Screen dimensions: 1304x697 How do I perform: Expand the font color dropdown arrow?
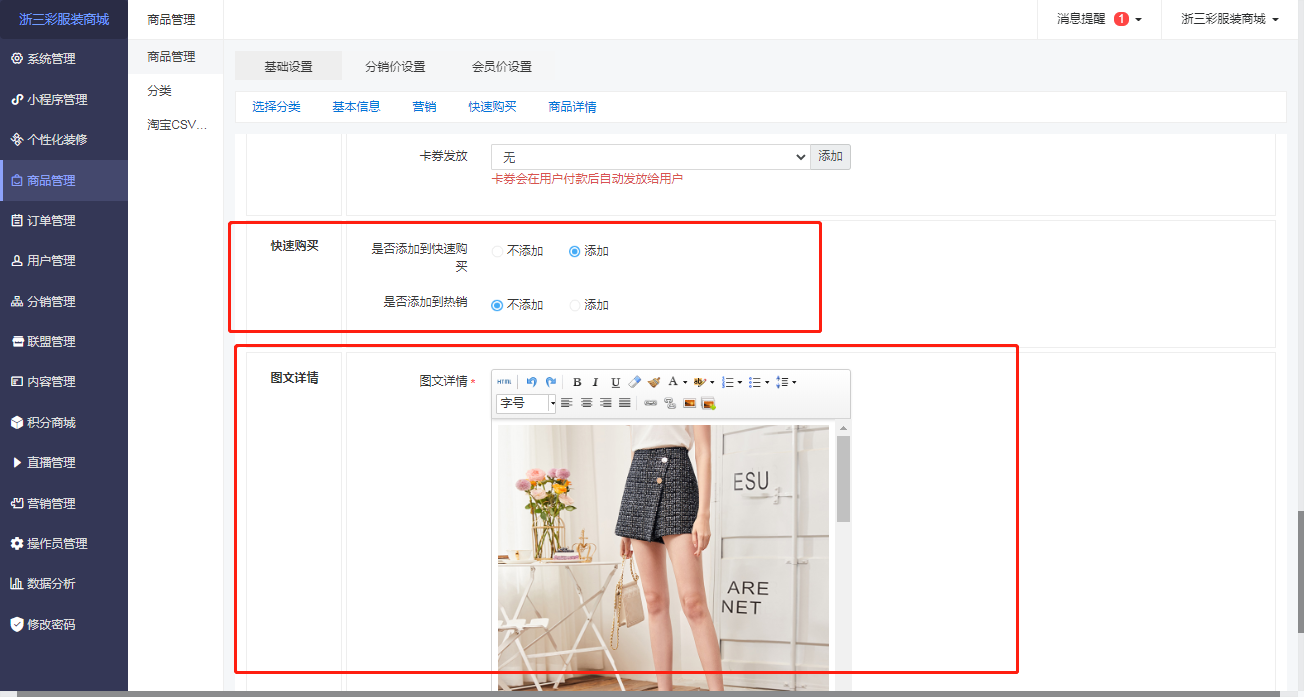click(x=685, y=382)
